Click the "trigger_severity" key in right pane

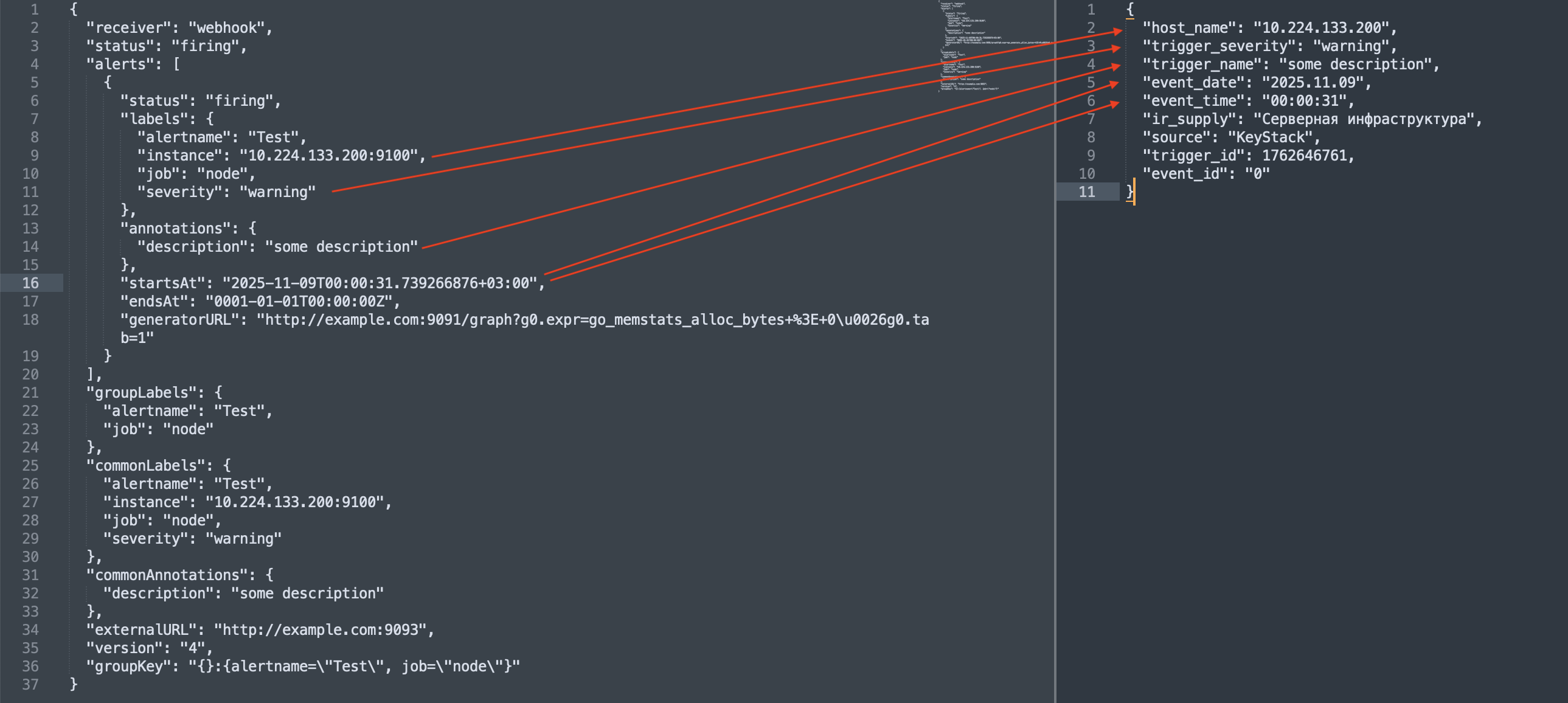(x=1219, y=46)
